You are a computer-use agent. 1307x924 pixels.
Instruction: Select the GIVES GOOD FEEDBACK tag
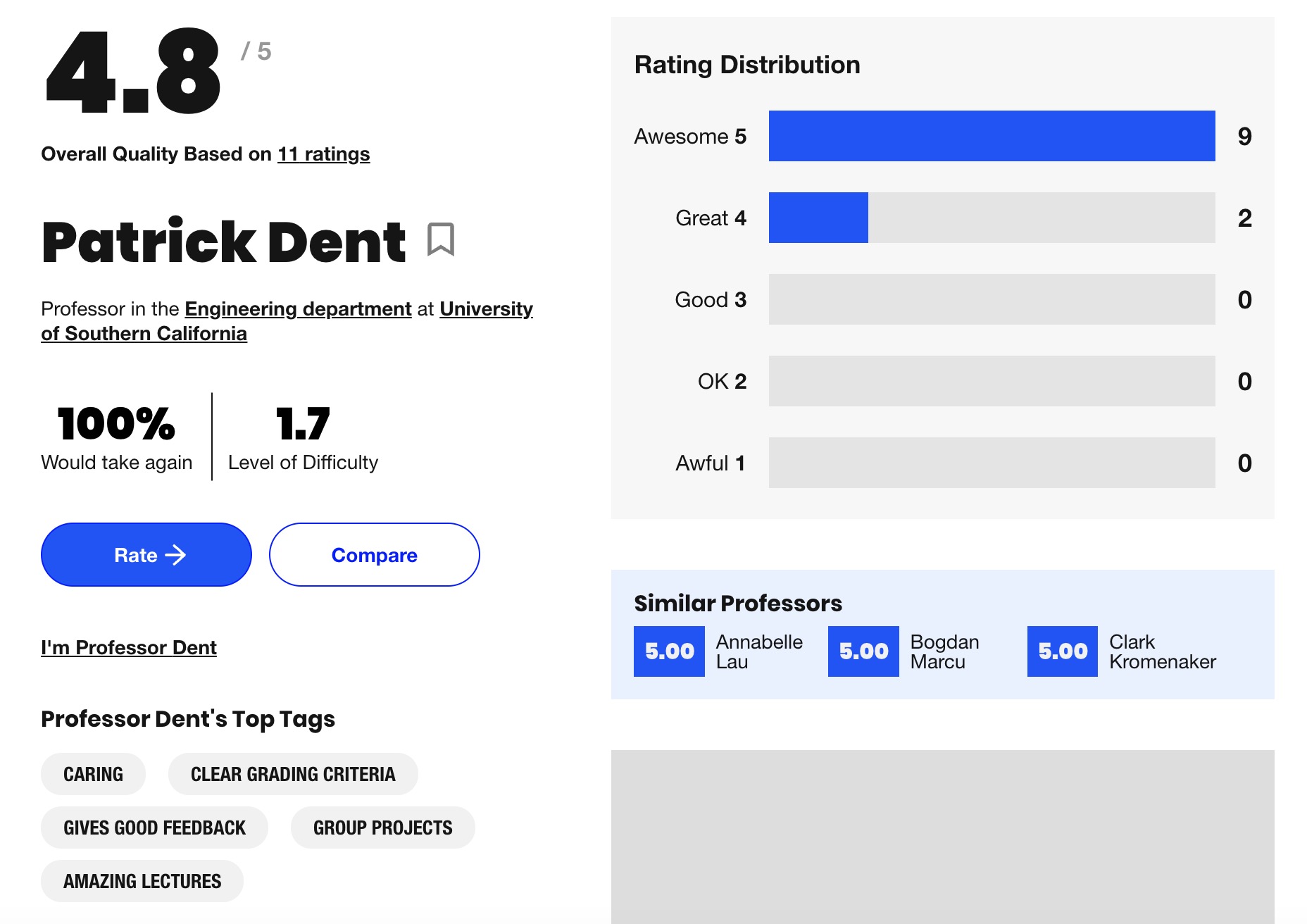click(x=154, y=828)
